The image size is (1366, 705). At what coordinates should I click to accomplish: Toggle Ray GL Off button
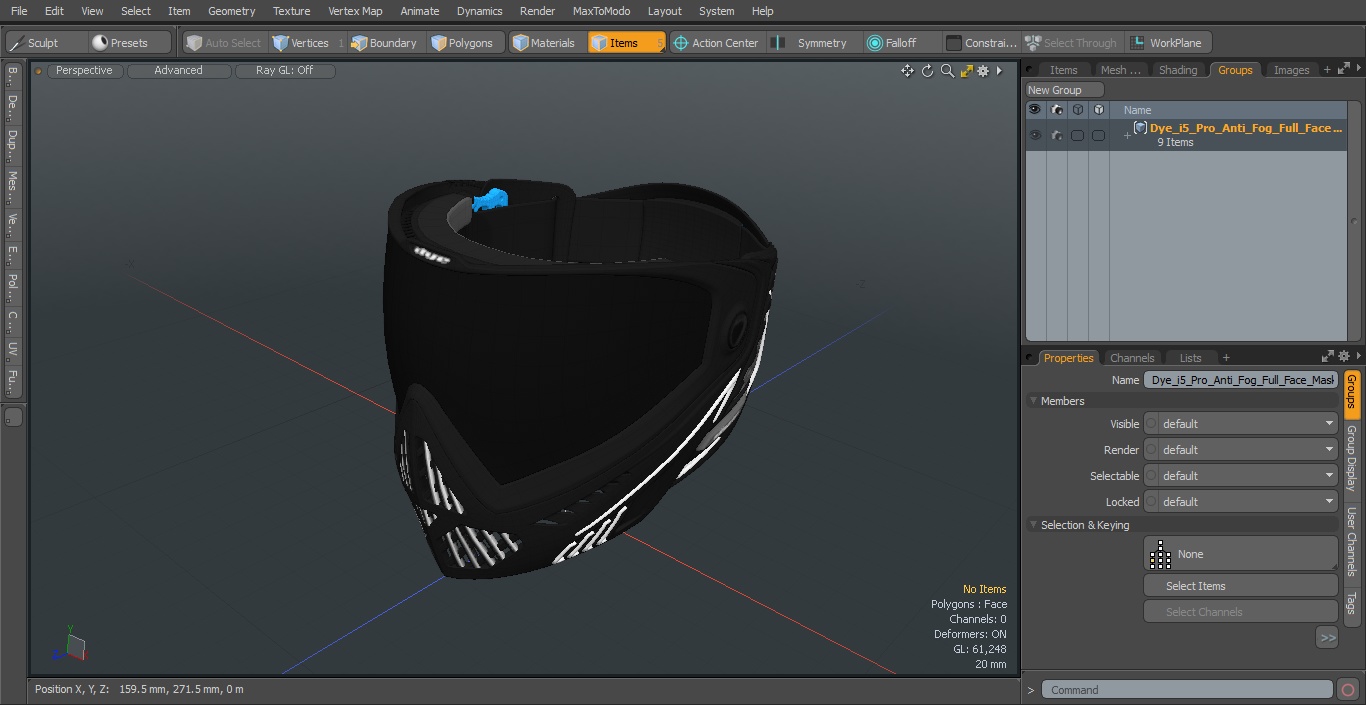coord(284,71)
